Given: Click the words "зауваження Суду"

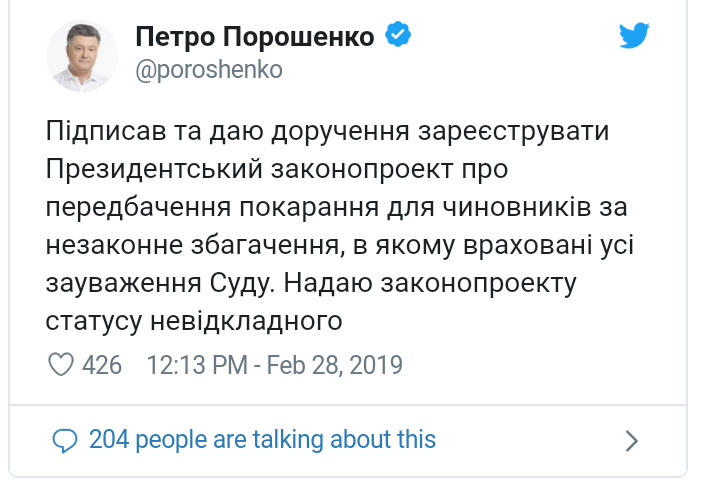Looking at the screenshot, I should [x=156, y=284].
